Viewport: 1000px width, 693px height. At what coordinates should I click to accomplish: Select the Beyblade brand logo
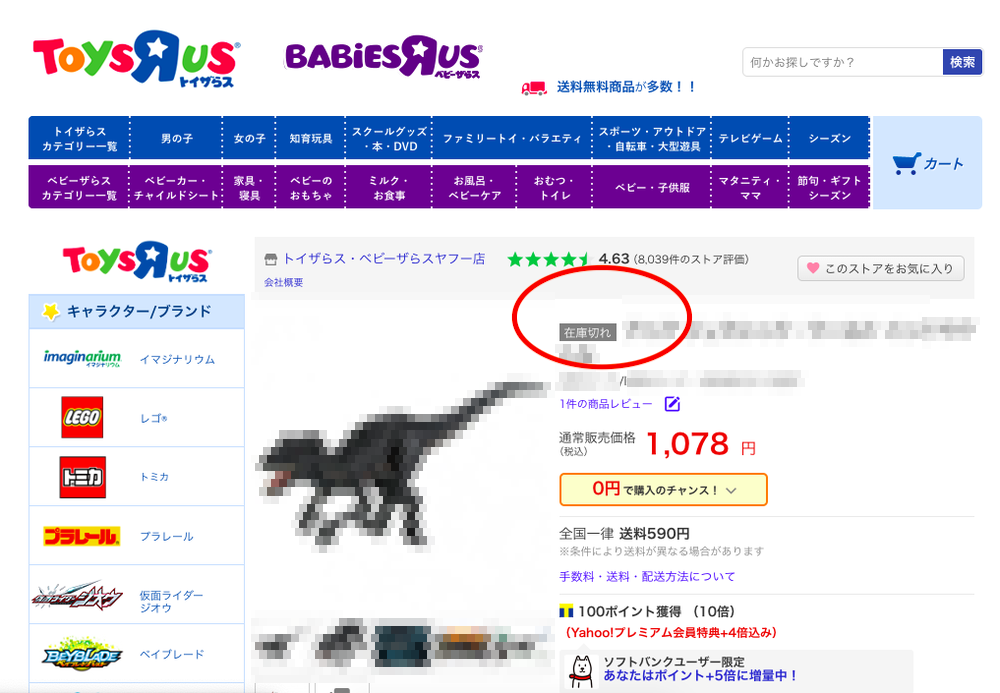(x=82, y=653)
